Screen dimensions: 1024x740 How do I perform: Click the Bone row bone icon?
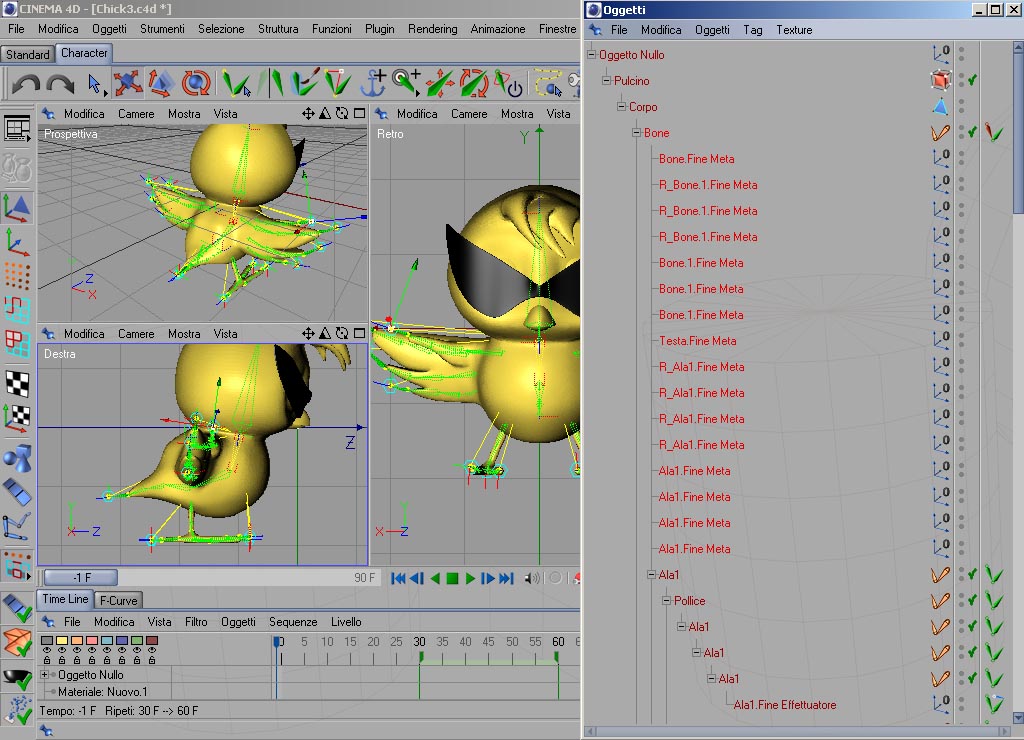click(940, 133)
